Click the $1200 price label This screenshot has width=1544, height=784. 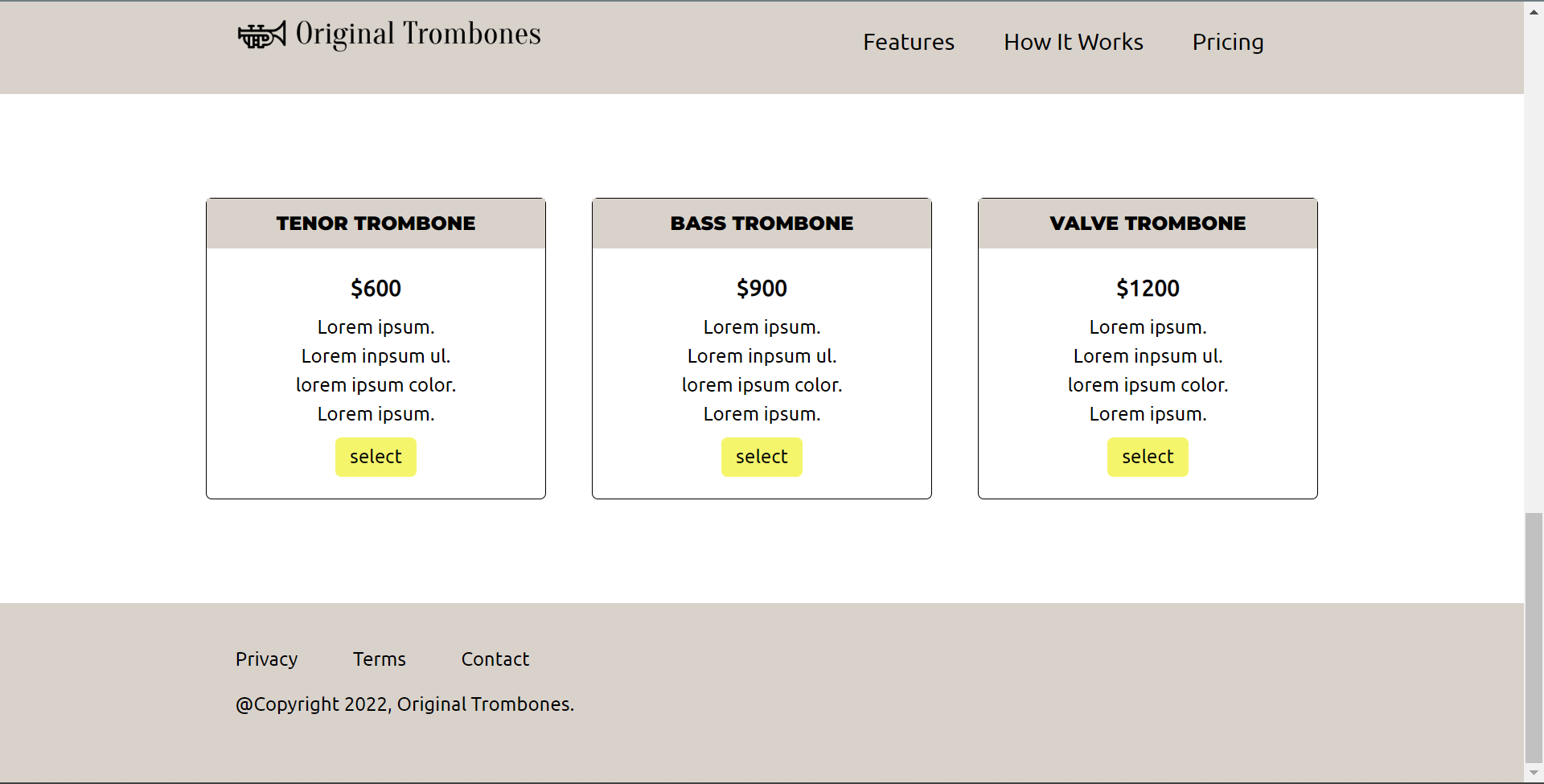(1148, 288)
